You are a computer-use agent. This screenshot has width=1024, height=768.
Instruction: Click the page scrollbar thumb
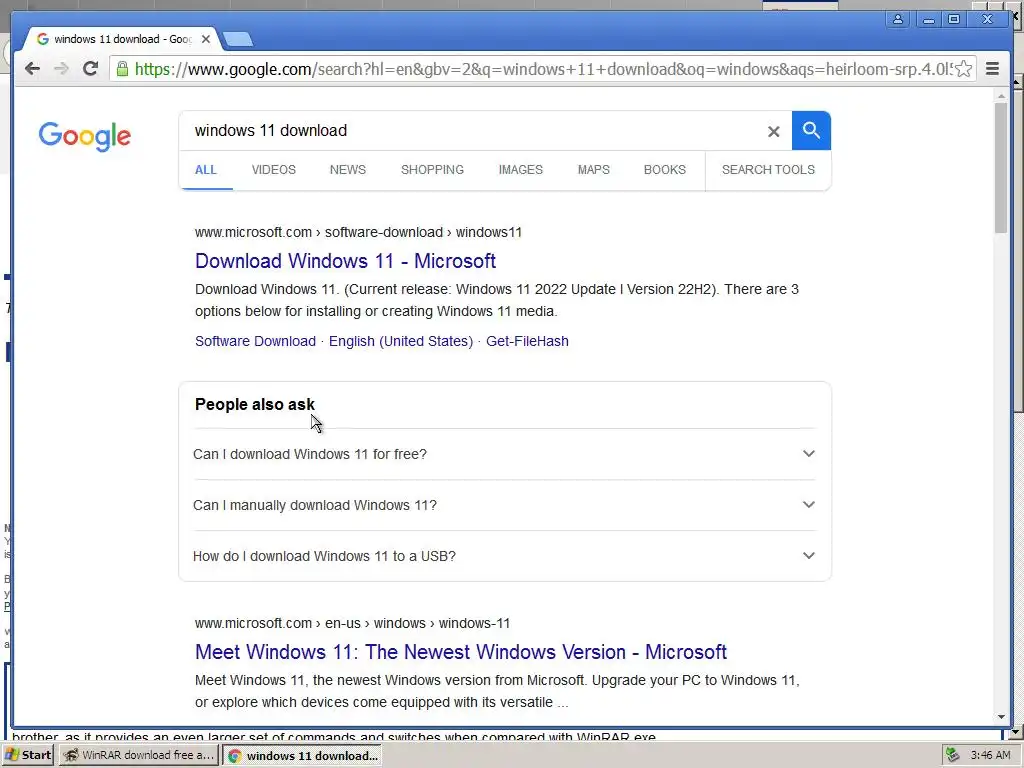1001,168
